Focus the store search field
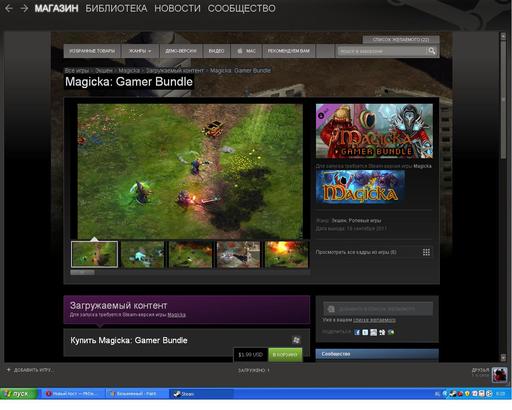 point(382,51)
